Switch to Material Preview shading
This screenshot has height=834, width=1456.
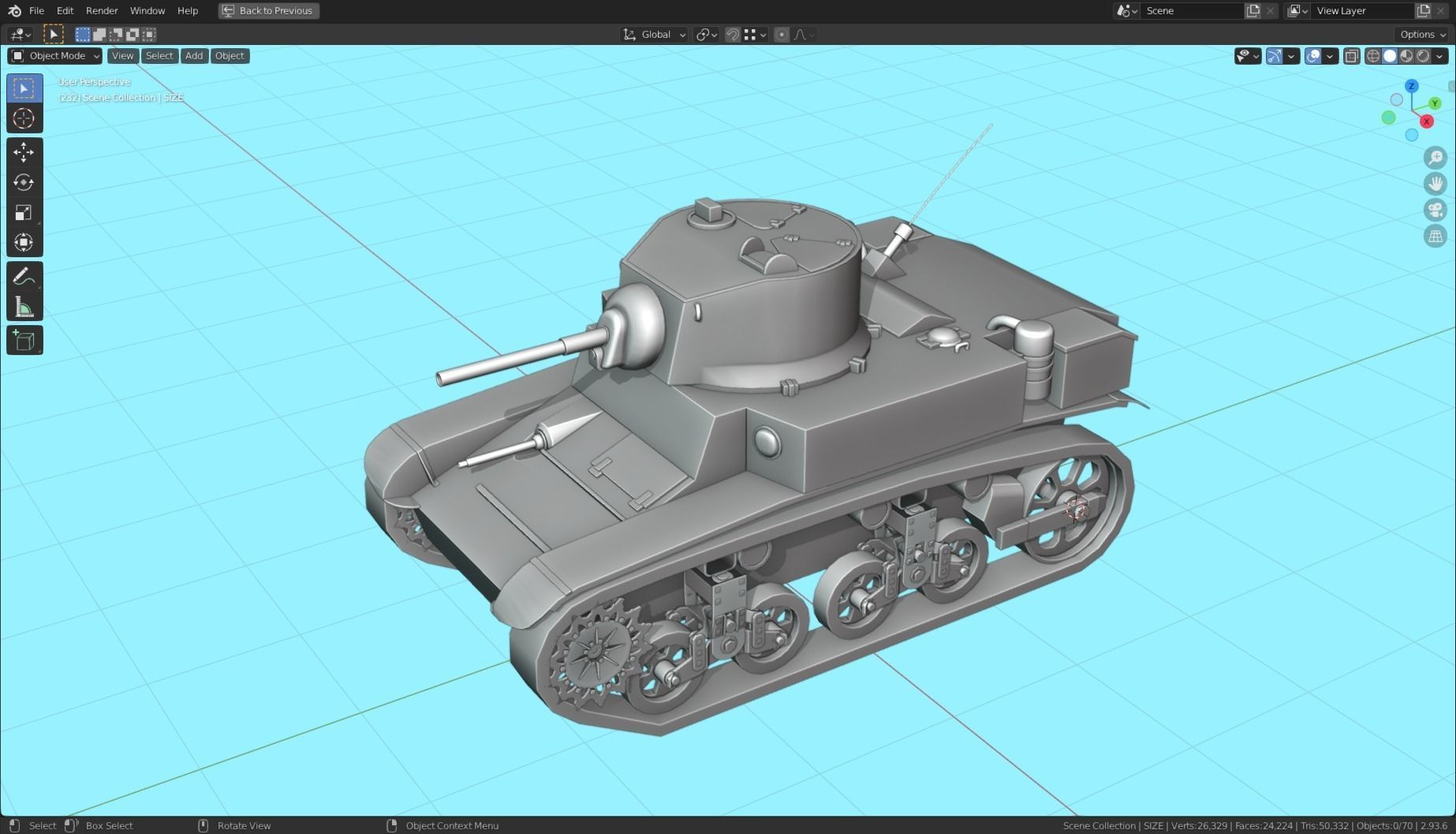pyautogui.click(x=1406, y=56)
